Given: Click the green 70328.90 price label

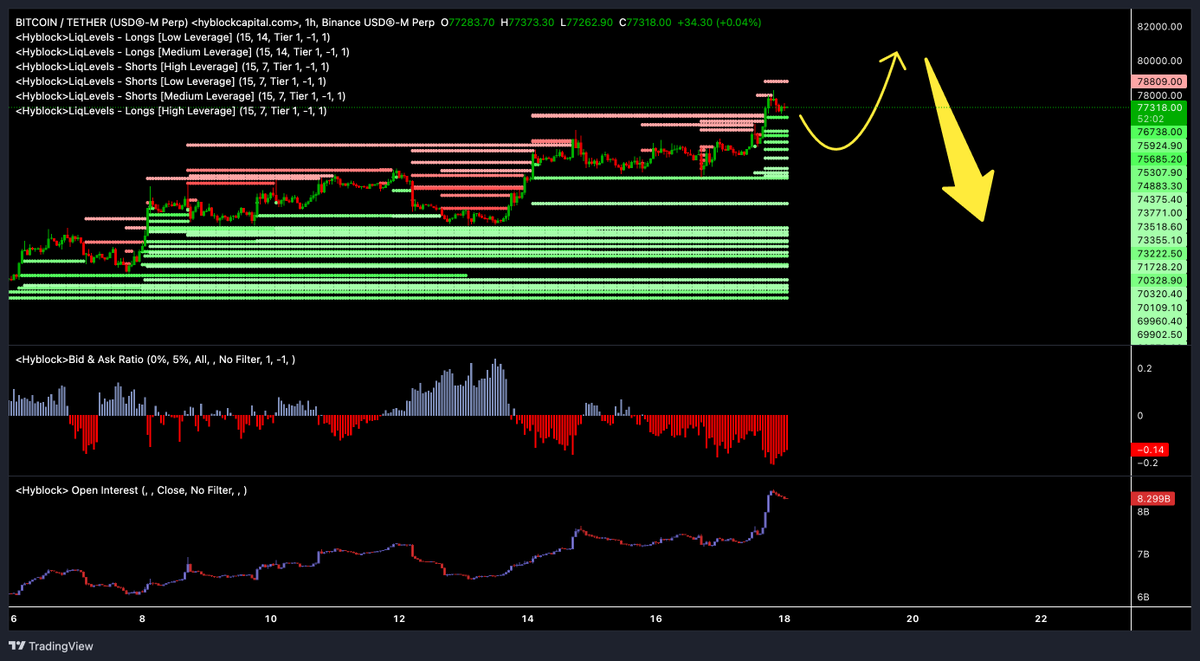Looking at the screenshot, I should [1160, 282].
